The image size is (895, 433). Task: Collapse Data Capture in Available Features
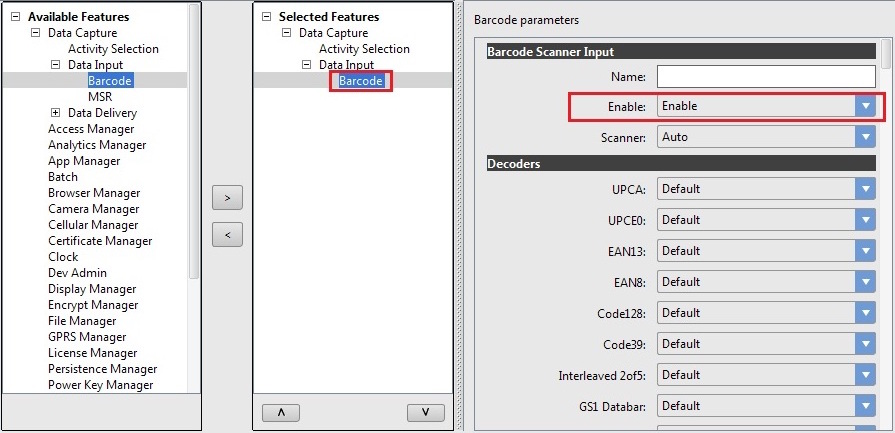36,33
